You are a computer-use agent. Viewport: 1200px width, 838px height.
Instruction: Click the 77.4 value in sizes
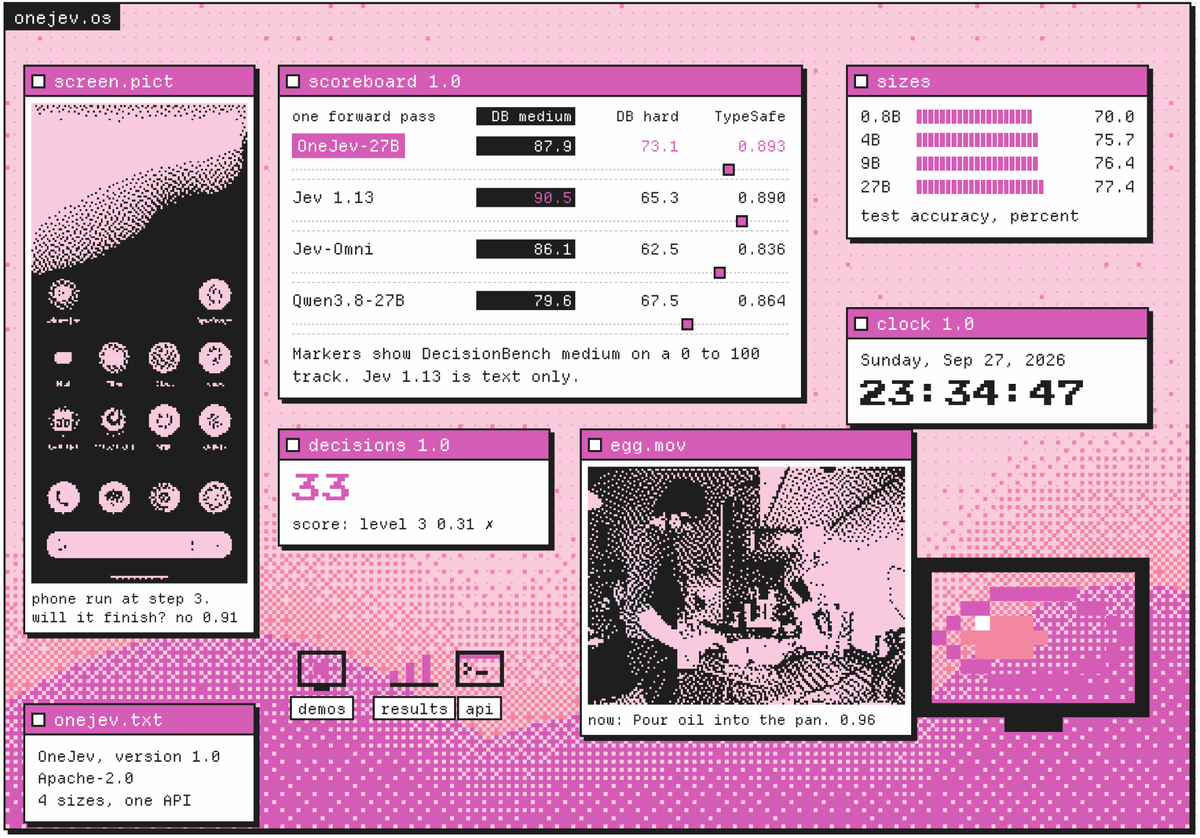pyautogui.click(x=1114, y=186)
